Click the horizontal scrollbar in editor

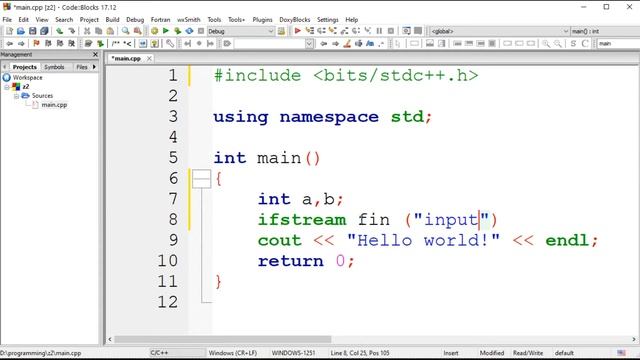[223, 339]
